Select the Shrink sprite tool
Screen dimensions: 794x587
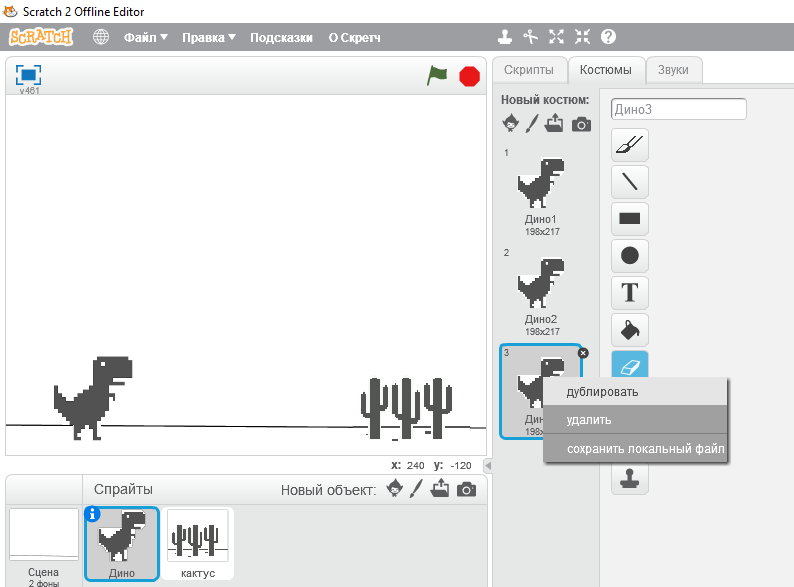pos(582,37)
